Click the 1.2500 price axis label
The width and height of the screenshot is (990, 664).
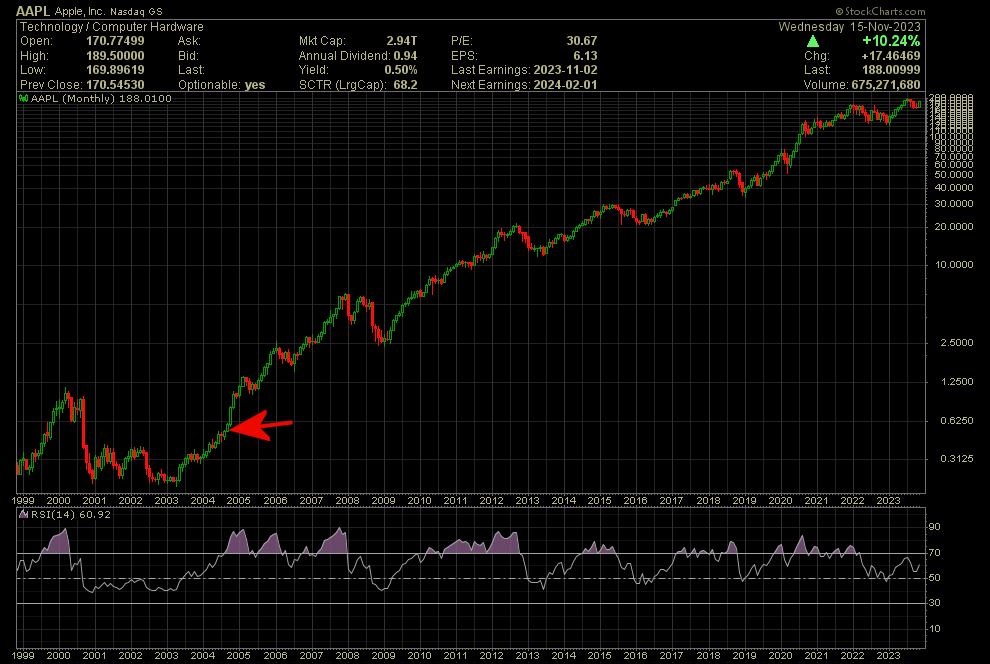pos(957,382)
